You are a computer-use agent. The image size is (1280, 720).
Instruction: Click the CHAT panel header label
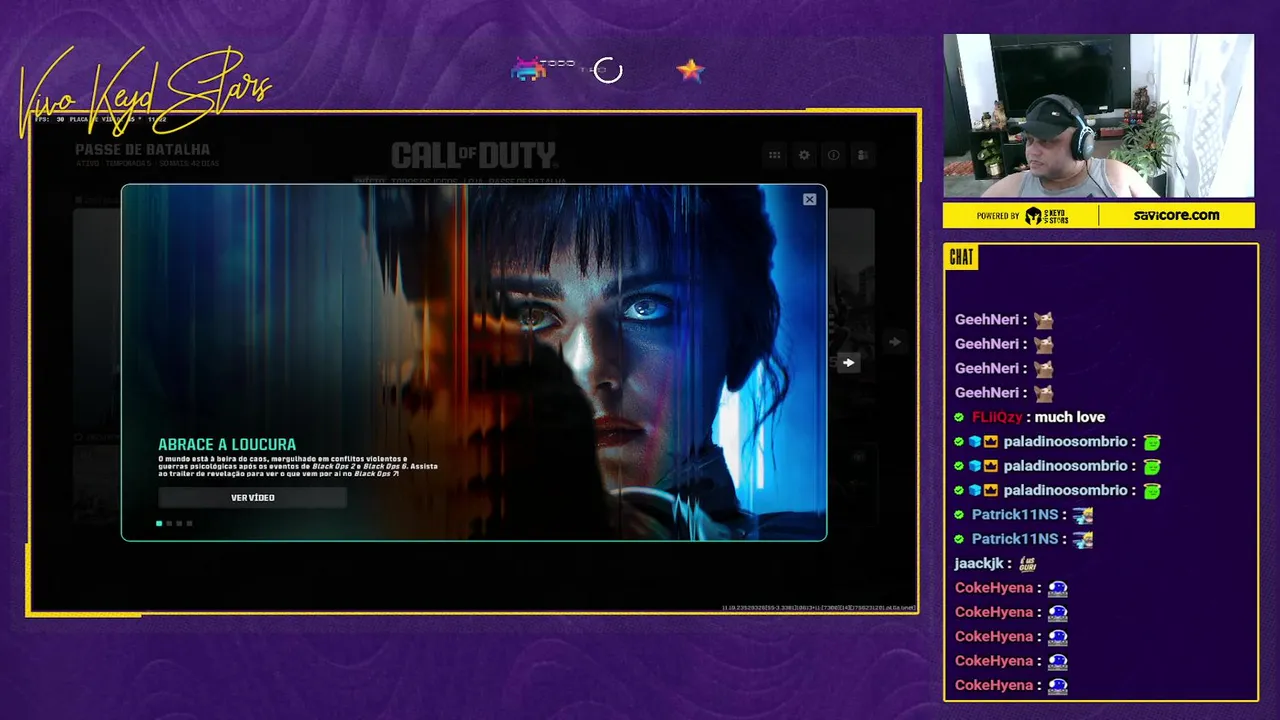tap(961, 257)
